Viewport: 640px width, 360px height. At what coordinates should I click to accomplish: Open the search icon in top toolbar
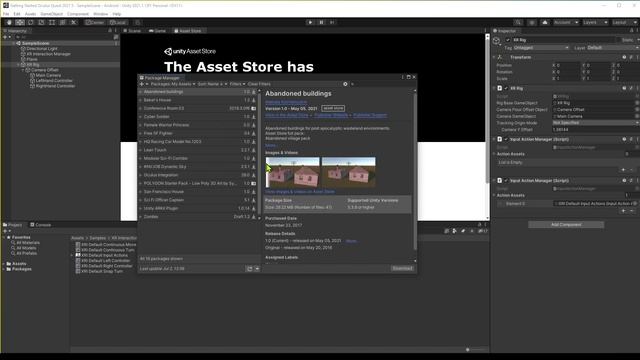point(518,22)
